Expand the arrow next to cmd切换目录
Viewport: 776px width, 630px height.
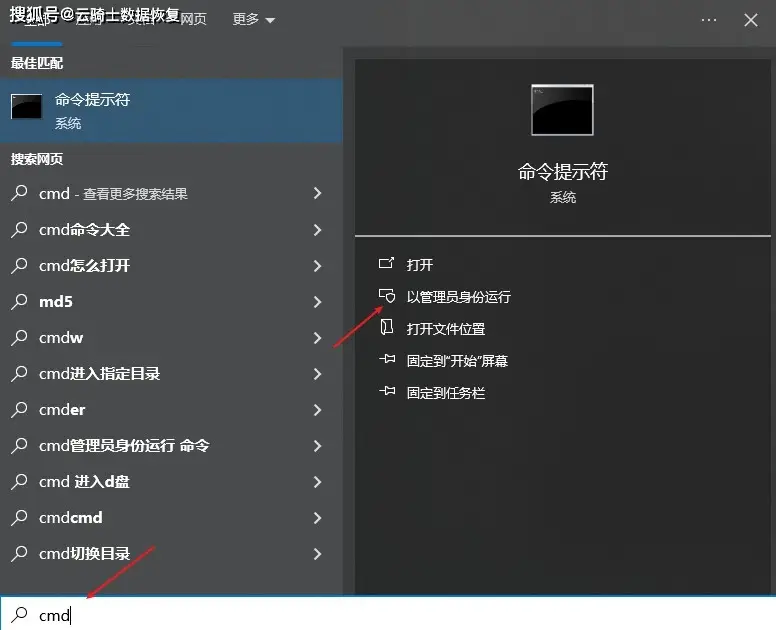(x=318, y=554)
